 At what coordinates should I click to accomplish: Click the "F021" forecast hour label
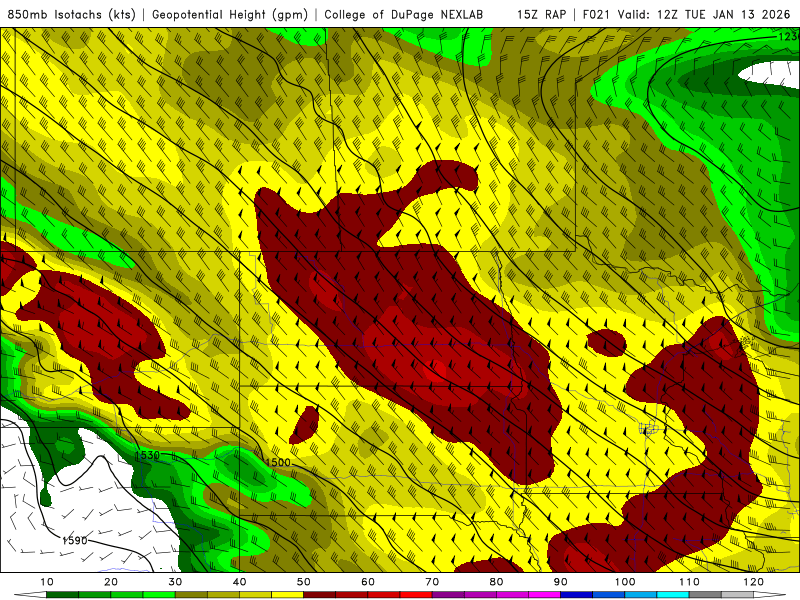click(597, 14)
